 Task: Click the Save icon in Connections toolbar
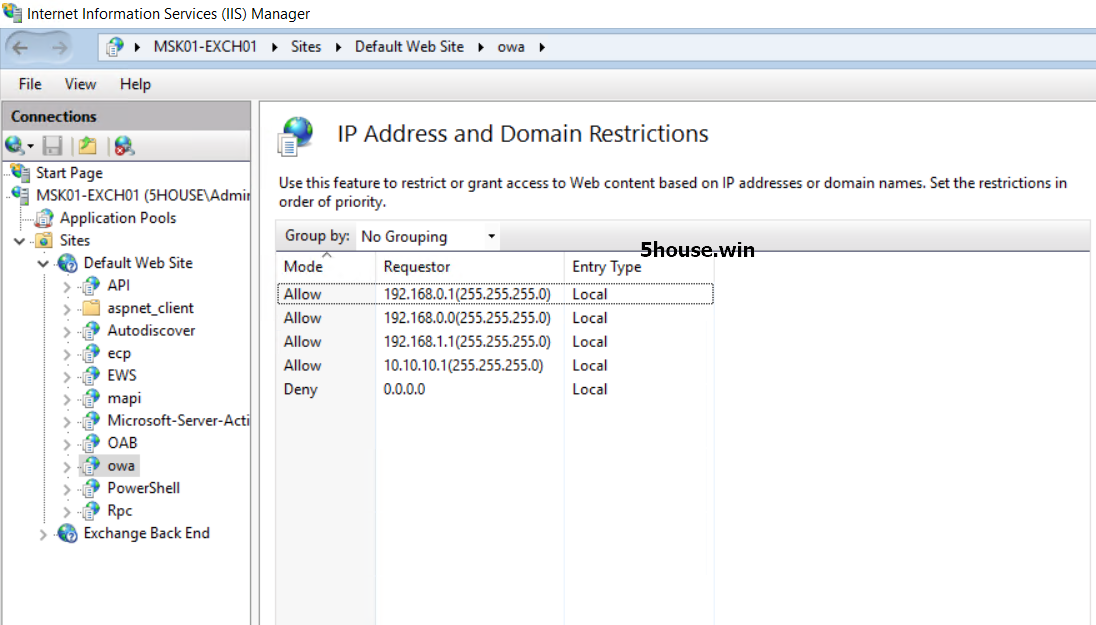pyautogui.click(x=53, y=146)
